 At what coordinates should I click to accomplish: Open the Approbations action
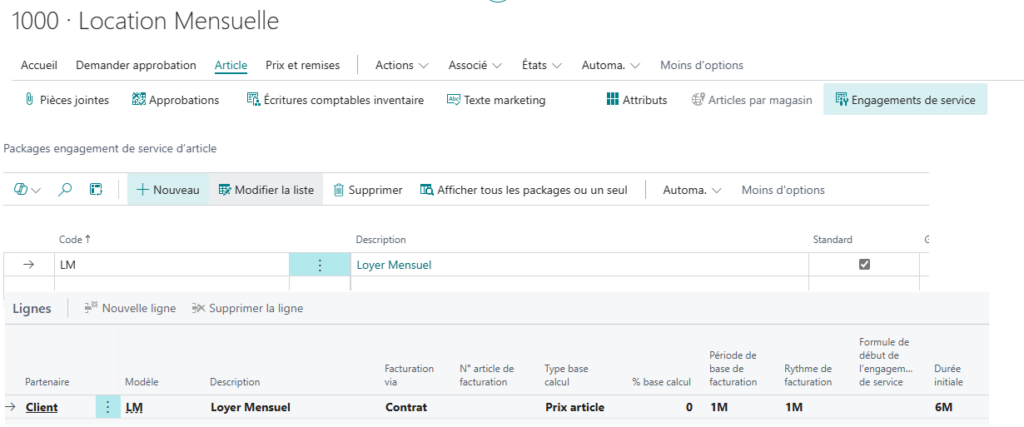(176, 100)
